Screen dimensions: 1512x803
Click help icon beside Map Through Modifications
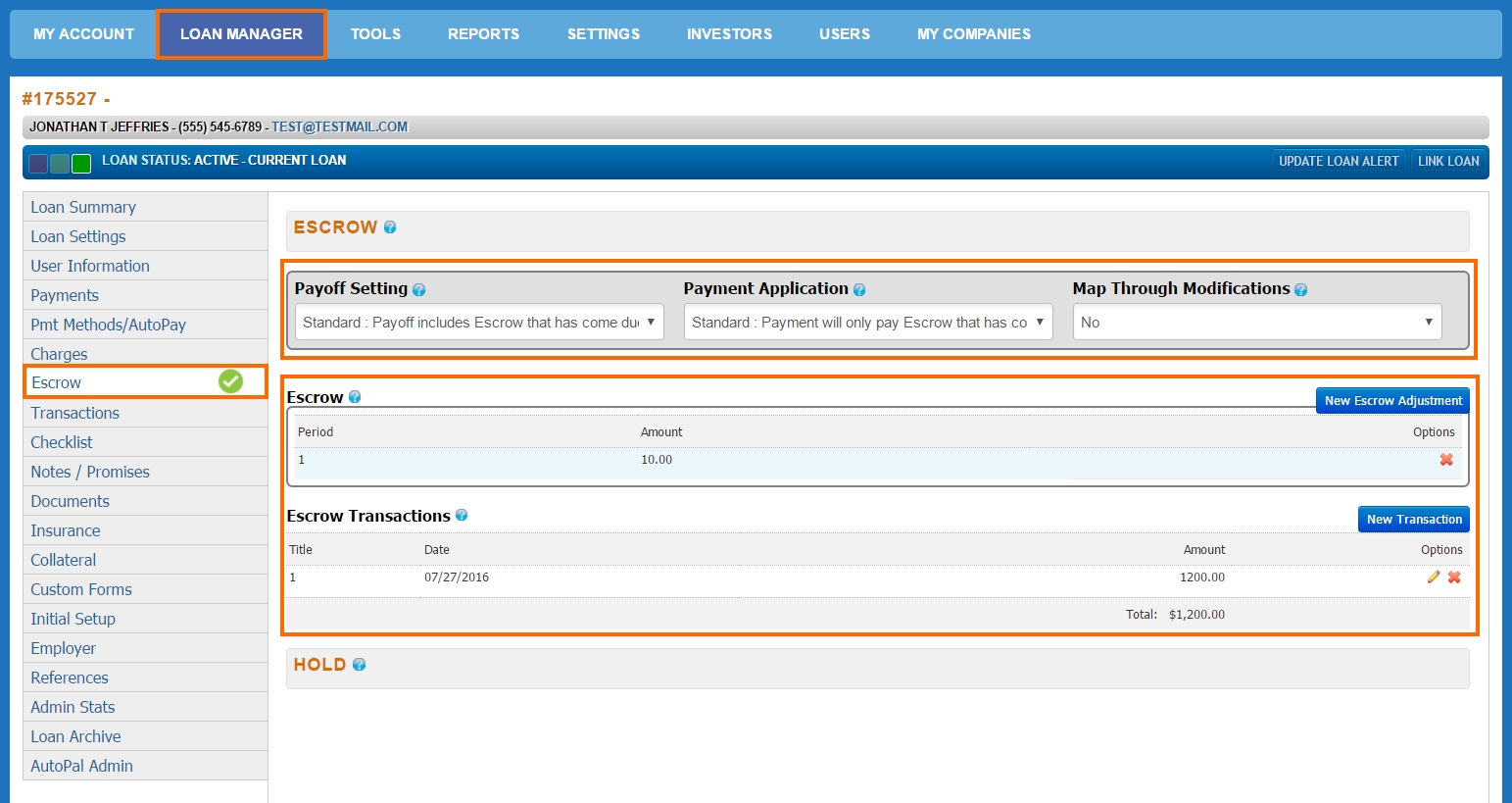tap(1301, 290)
